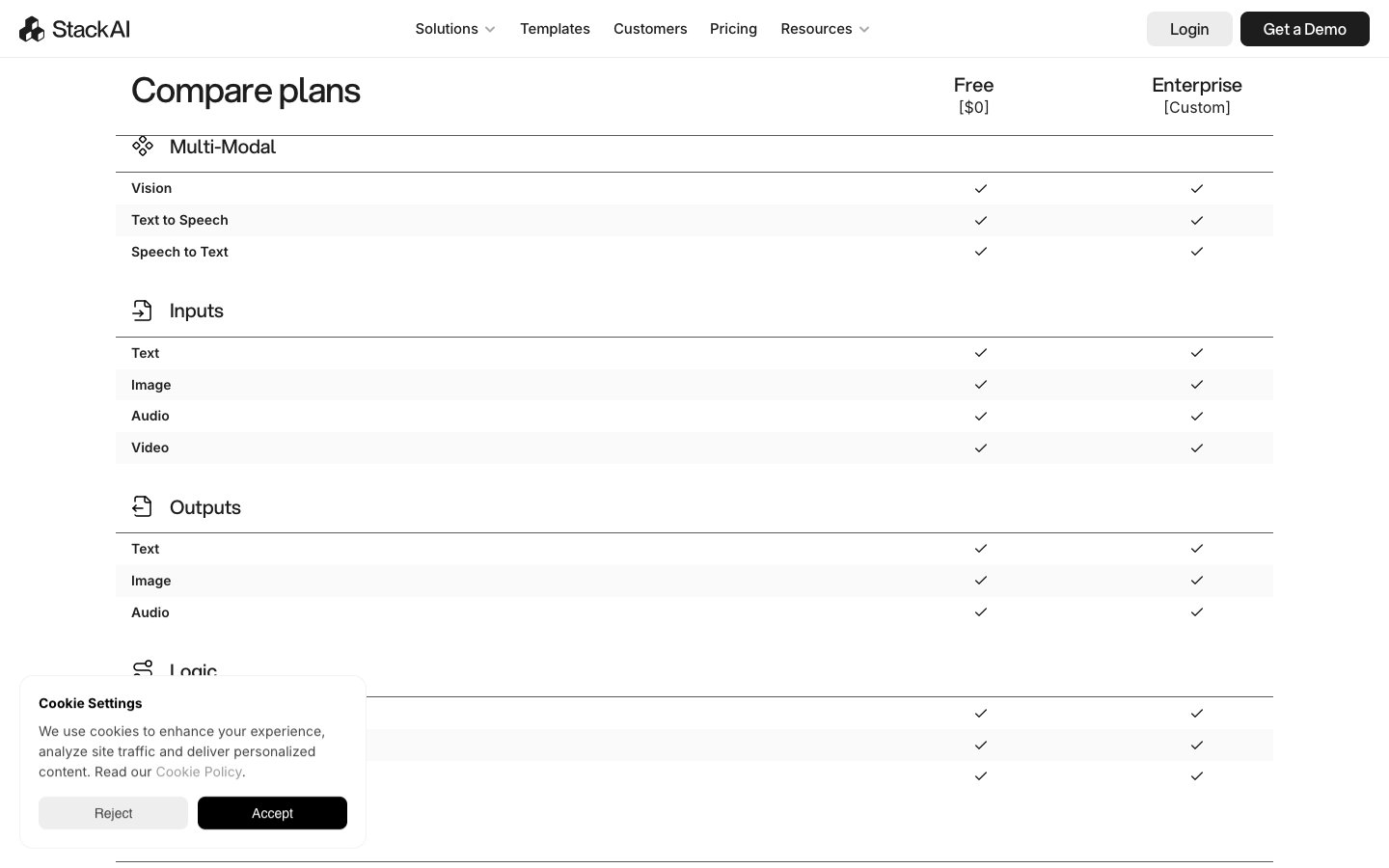This screenshot has height=868, width=1389.
Task: Open the Cookie Policy link
Action: [x=199, y=772]
